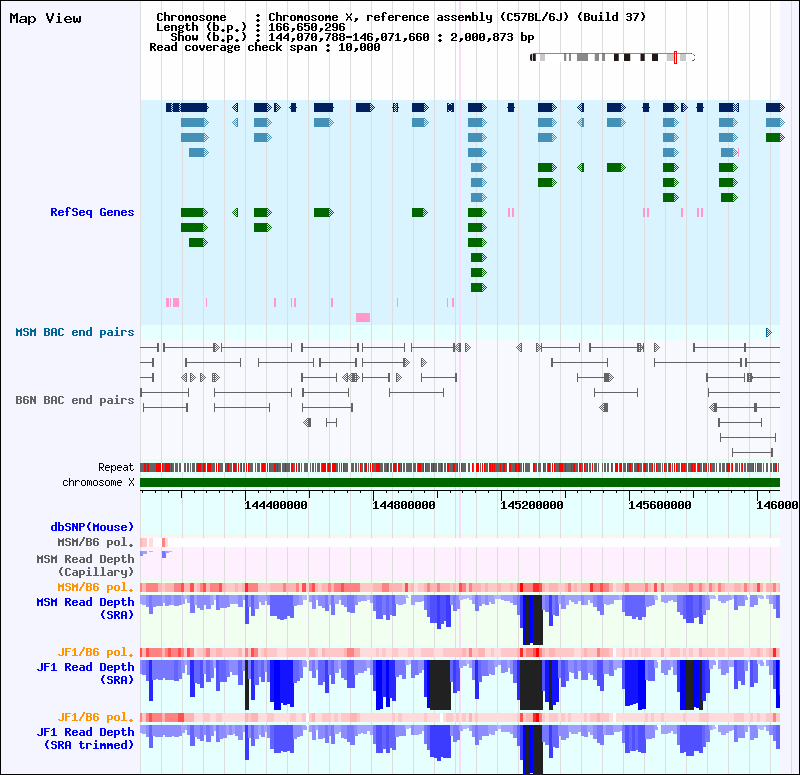Screen dimensions: 800x775
Task: Click the Read coverage check span value 10,000
Action: (x=359, y=47)
